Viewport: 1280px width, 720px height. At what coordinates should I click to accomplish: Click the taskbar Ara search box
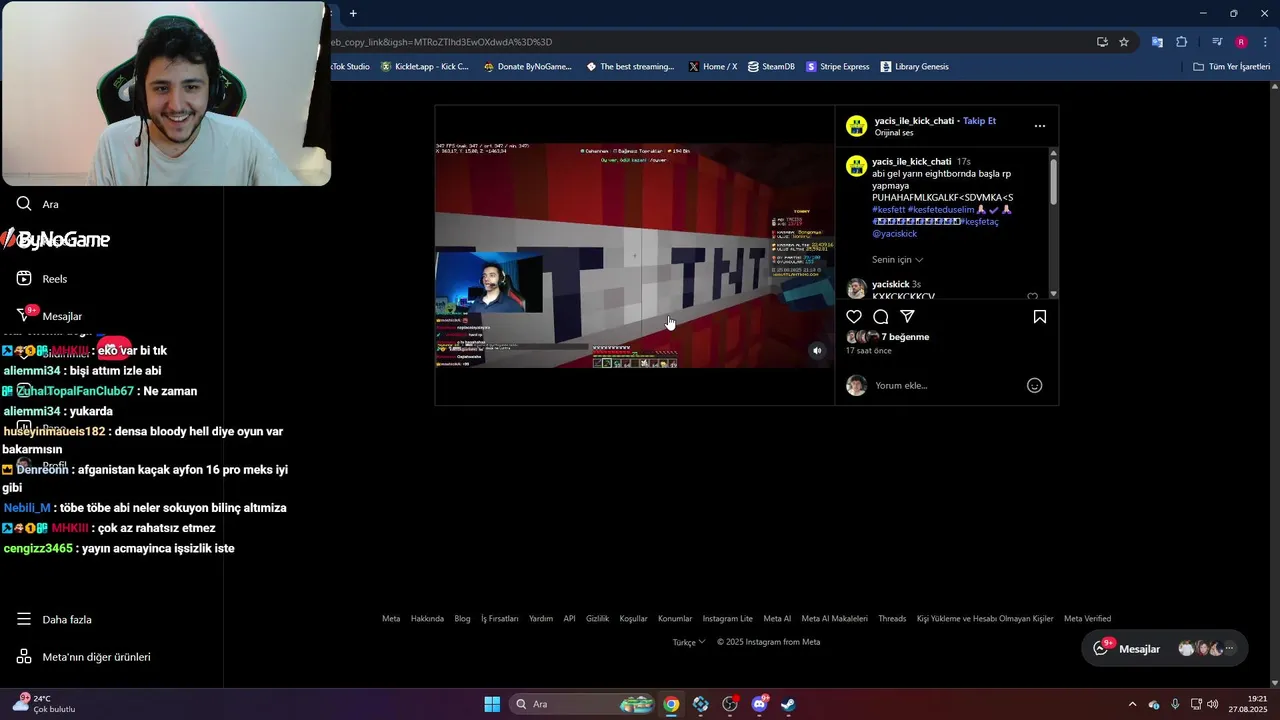point(584,704)
